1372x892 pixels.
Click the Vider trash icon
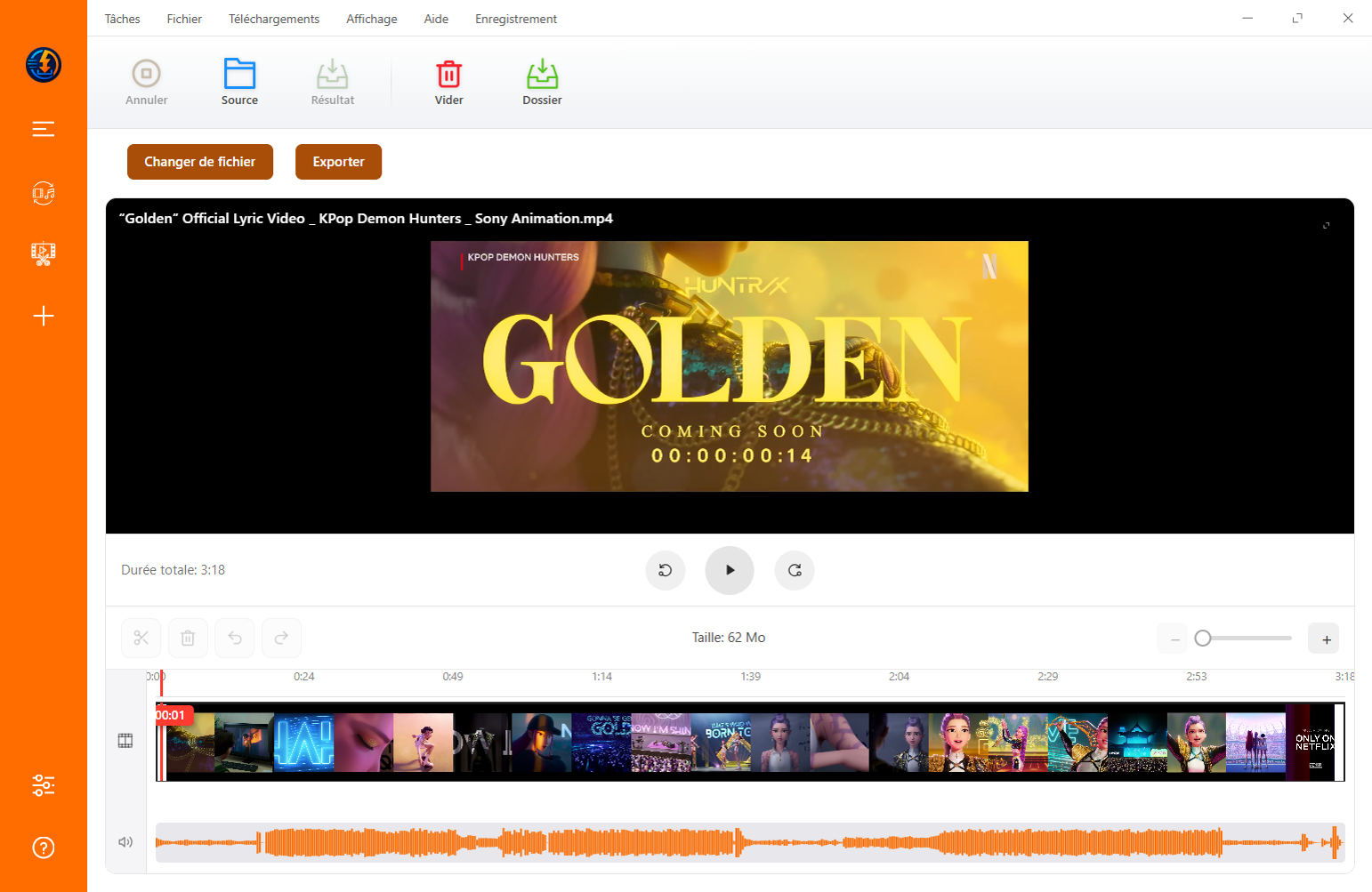tap(449, 74)
